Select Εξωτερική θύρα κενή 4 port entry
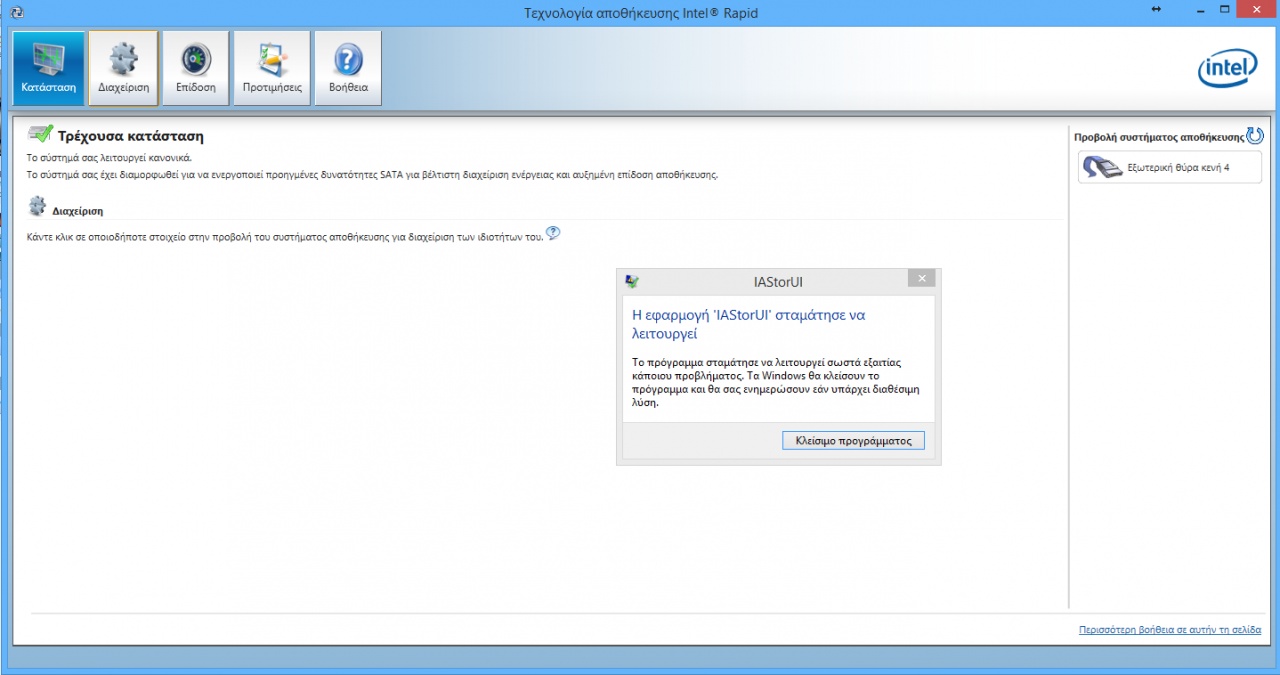1280x675 pixels. pyautogui.click(x=1170, y=167)
